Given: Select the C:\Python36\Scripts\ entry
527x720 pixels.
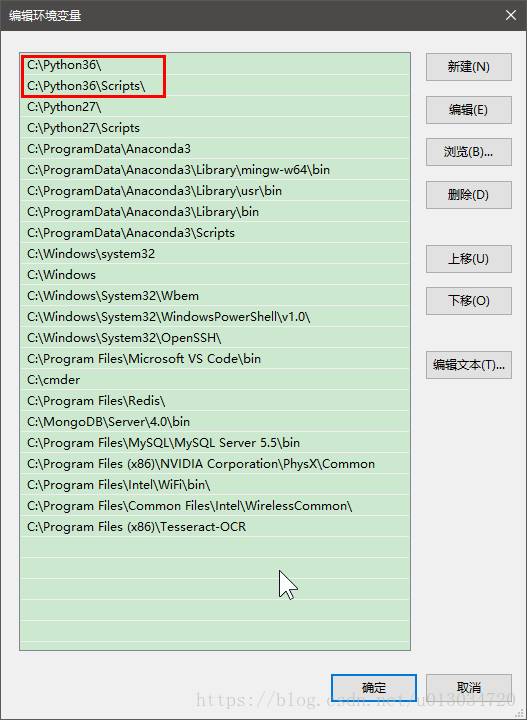Looking at the screenshot, I should point(215,86).
